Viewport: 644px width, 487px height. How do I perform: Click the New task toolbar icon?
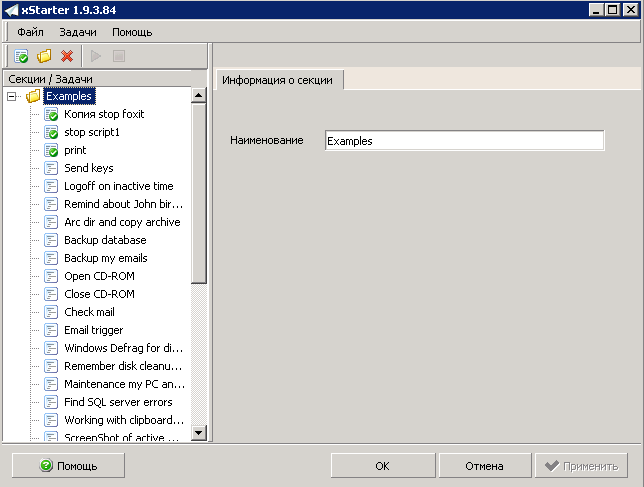point(21,56)
